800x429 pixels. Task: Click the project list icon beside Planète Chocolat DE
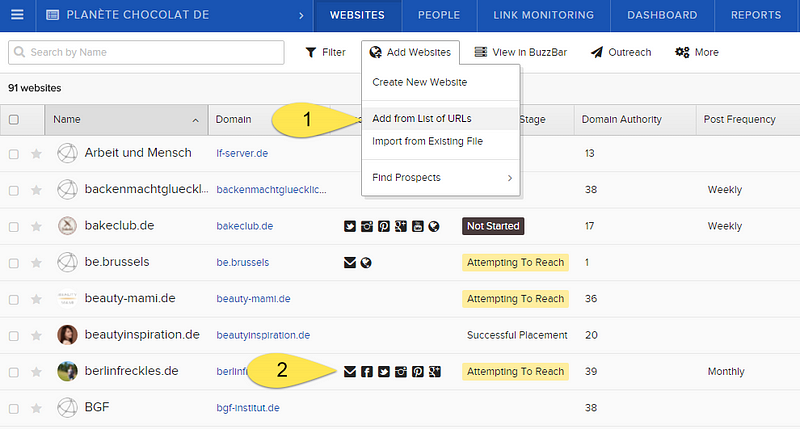[53, 15]
